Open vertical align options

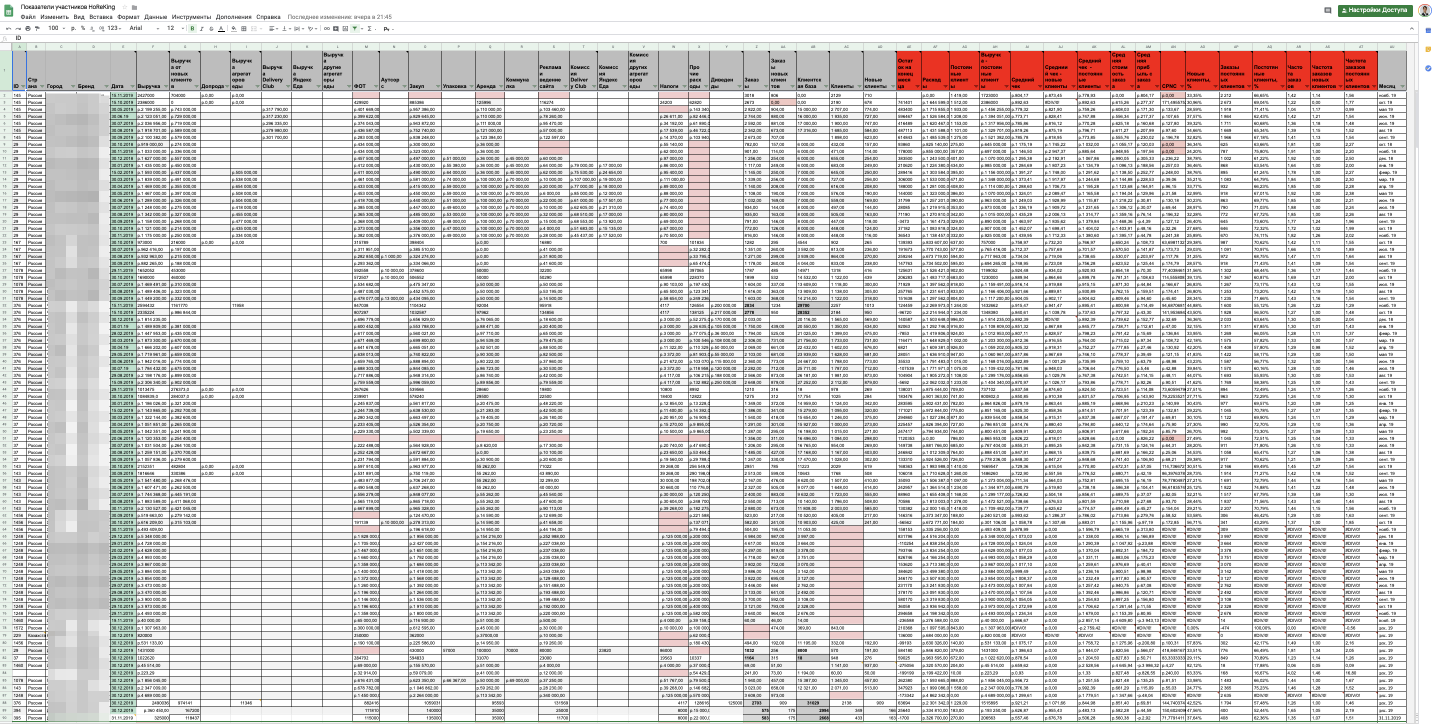tap(286, 28)
